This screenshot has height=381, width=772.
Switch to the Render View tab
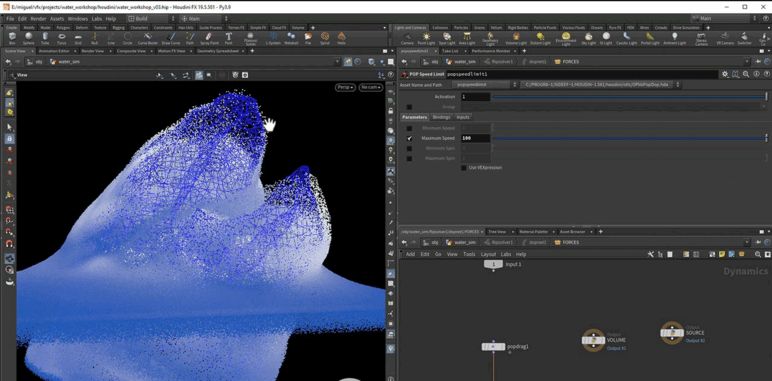92,51
